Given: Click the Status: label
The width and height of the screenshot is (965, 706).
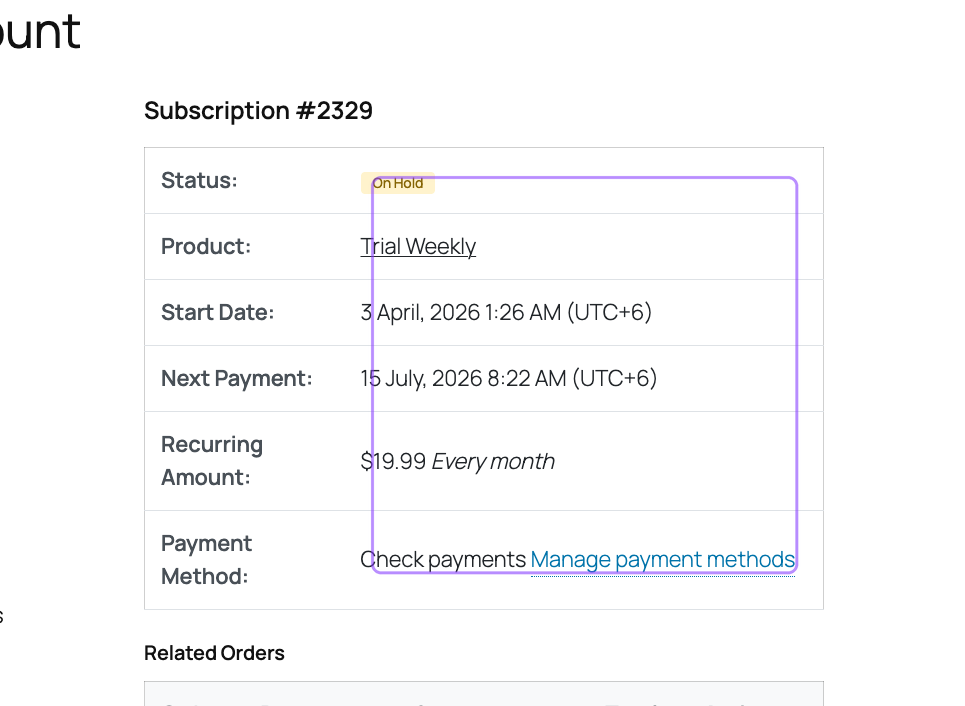Looking at the screenshot, I should [199, 181].
